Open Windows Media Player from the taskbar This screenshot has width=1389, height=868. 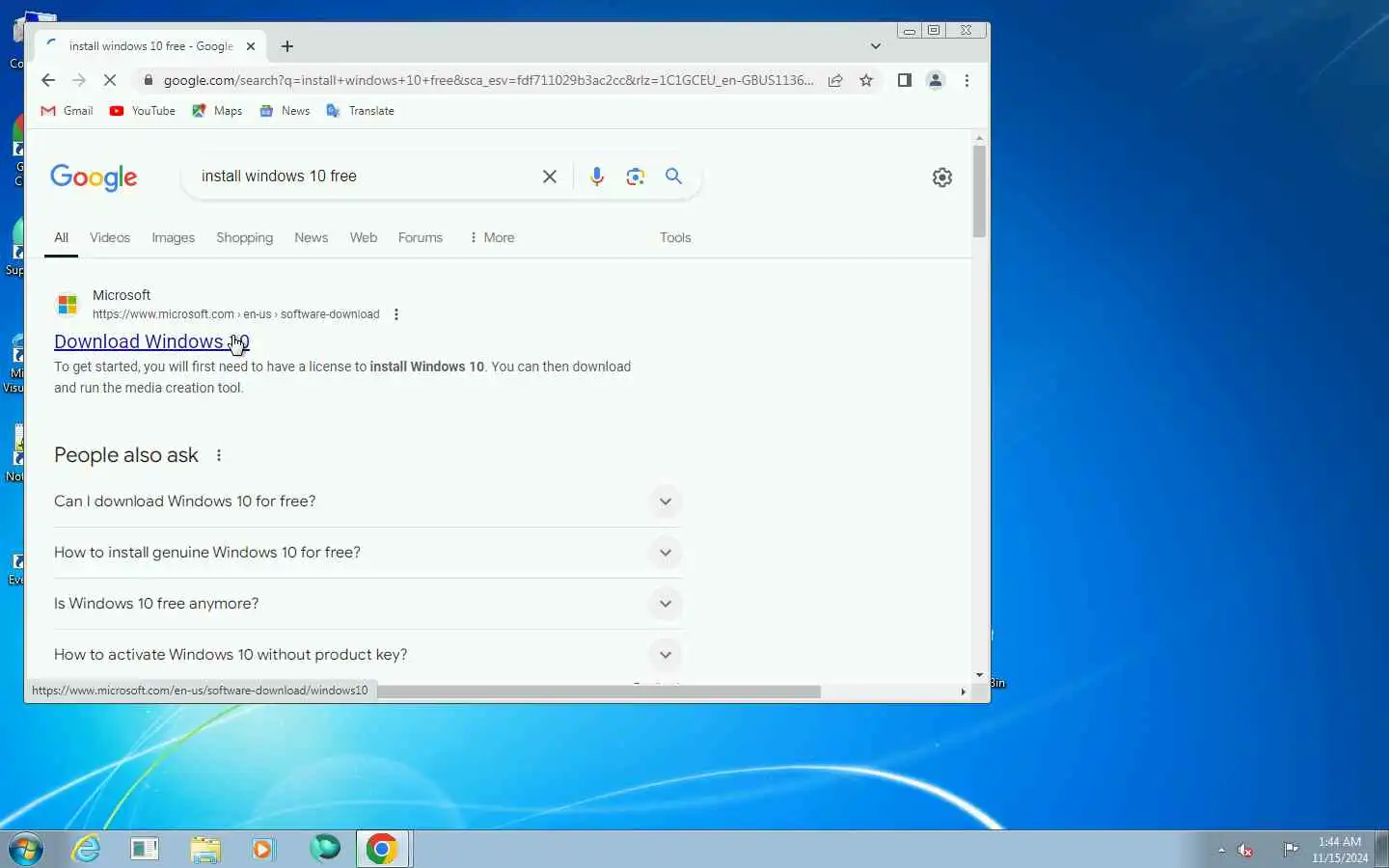click(x=262, y=850)
